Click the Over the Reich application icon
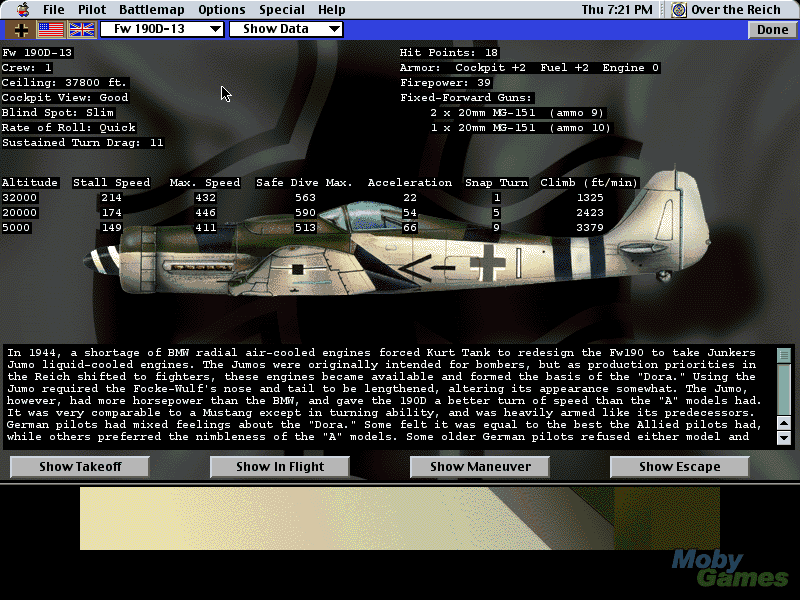The image size is (800, 600). point(679,10)
